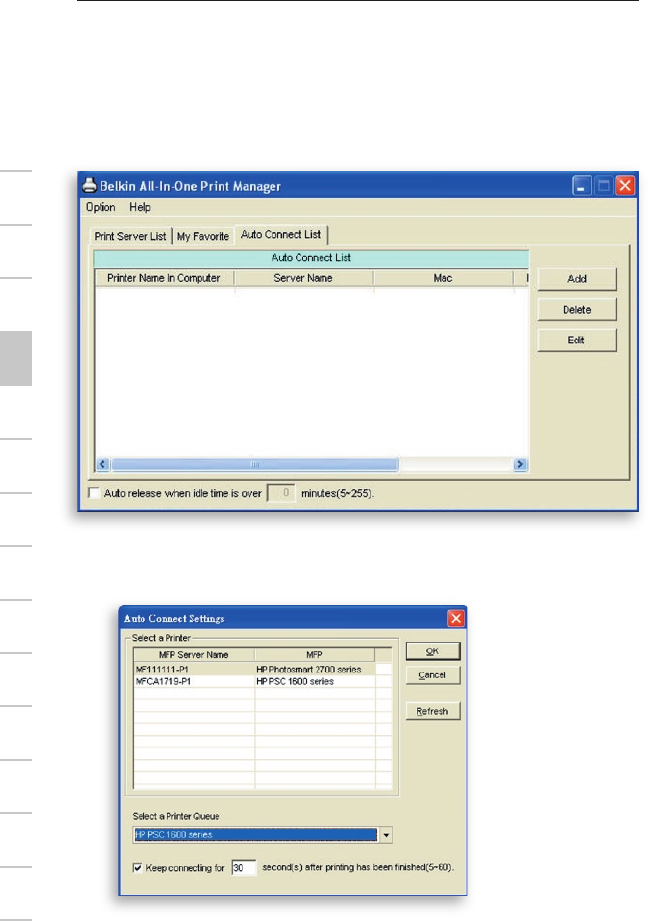This screenshot has height=921, width=648.
Task: Click the MFP column header
Action: pyautogui.click(x=314, y=654)
